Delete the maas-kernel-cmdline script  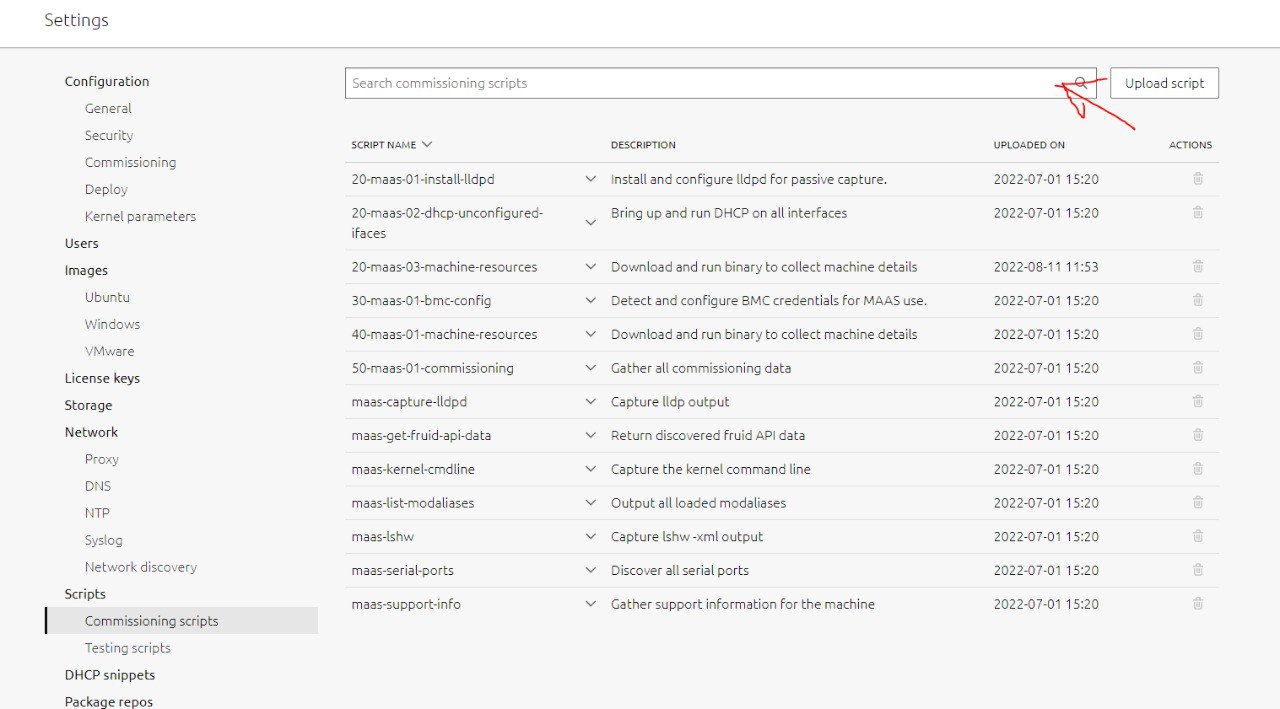coord(1198,469)
